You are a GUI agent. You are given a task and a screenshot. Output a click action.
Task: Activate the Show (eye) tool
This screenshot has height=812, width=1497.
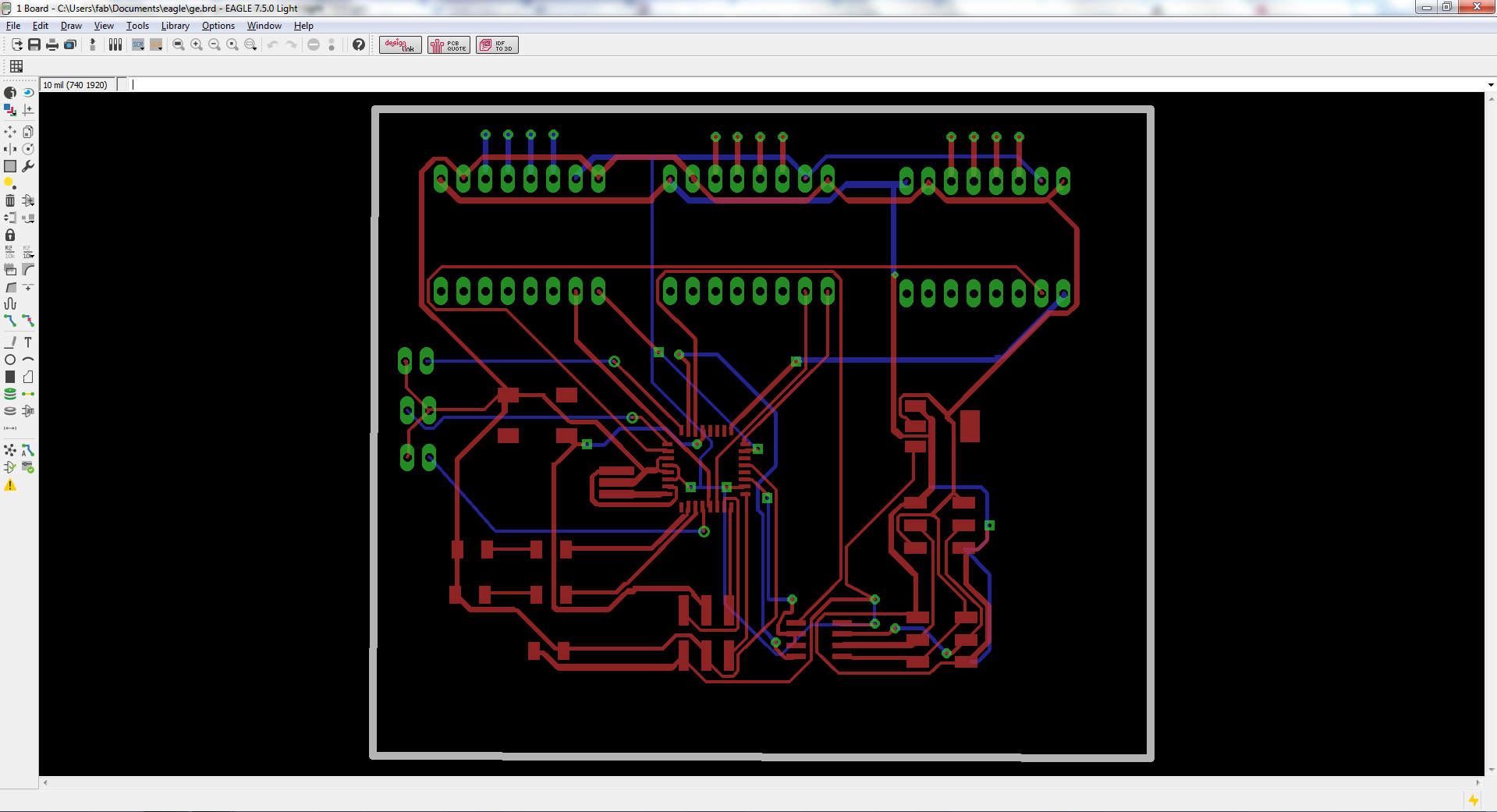click(x=28, y=93)
